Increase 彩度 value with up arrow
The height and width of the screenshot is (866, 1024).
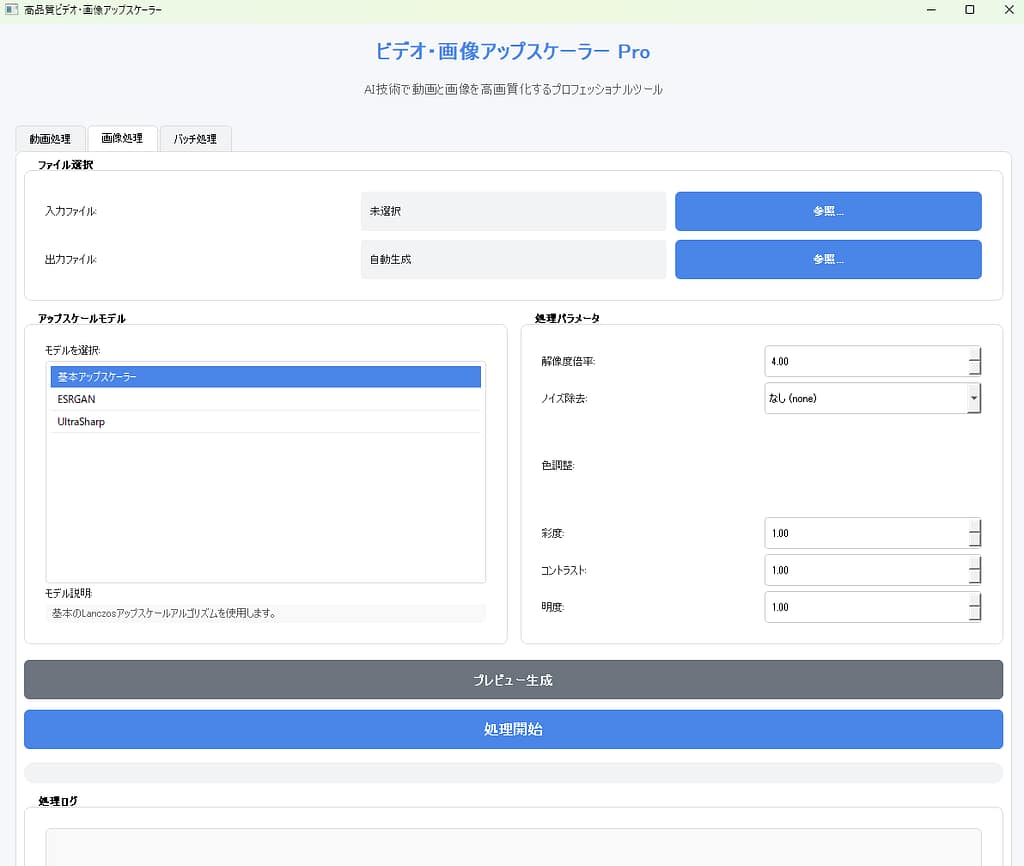coord(975,526)
